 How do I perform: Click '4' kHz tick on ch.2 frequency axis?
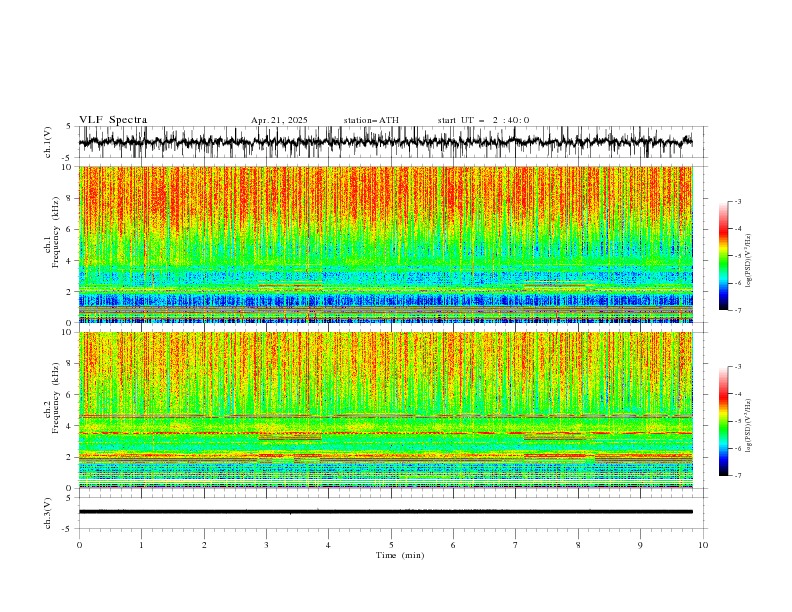point(70,426)
